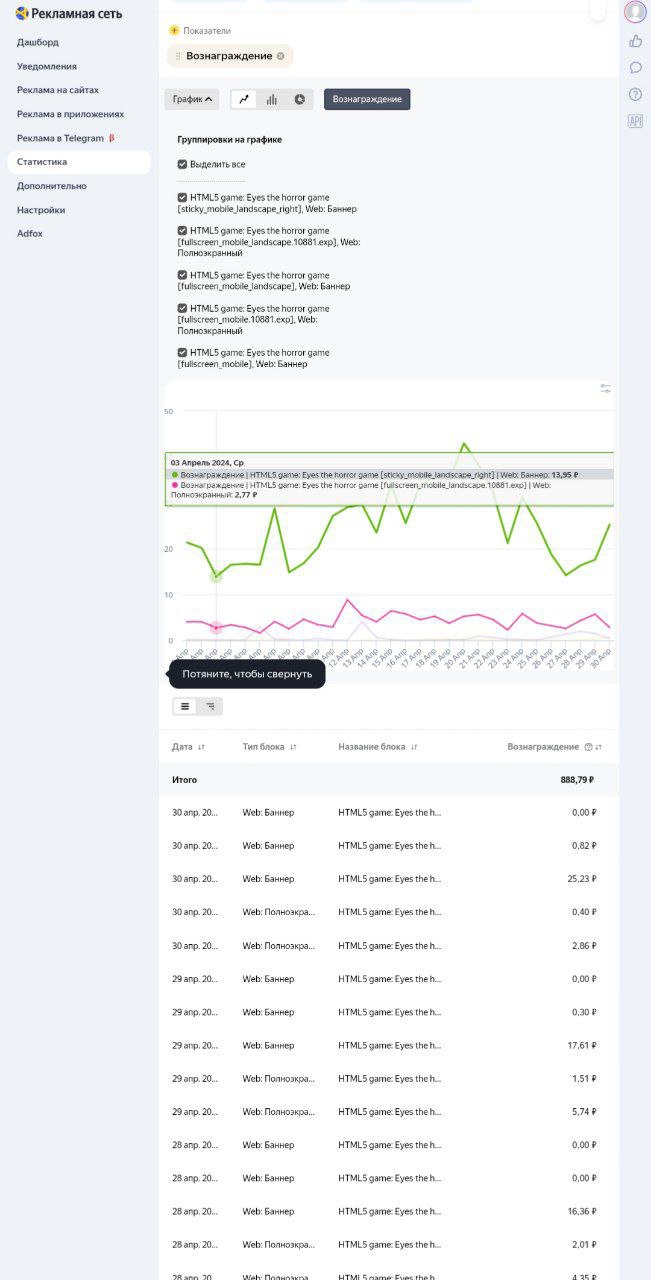
Task: Click the 'Вознаграждение' chart metric button
Action: click(x=367, y=100)
